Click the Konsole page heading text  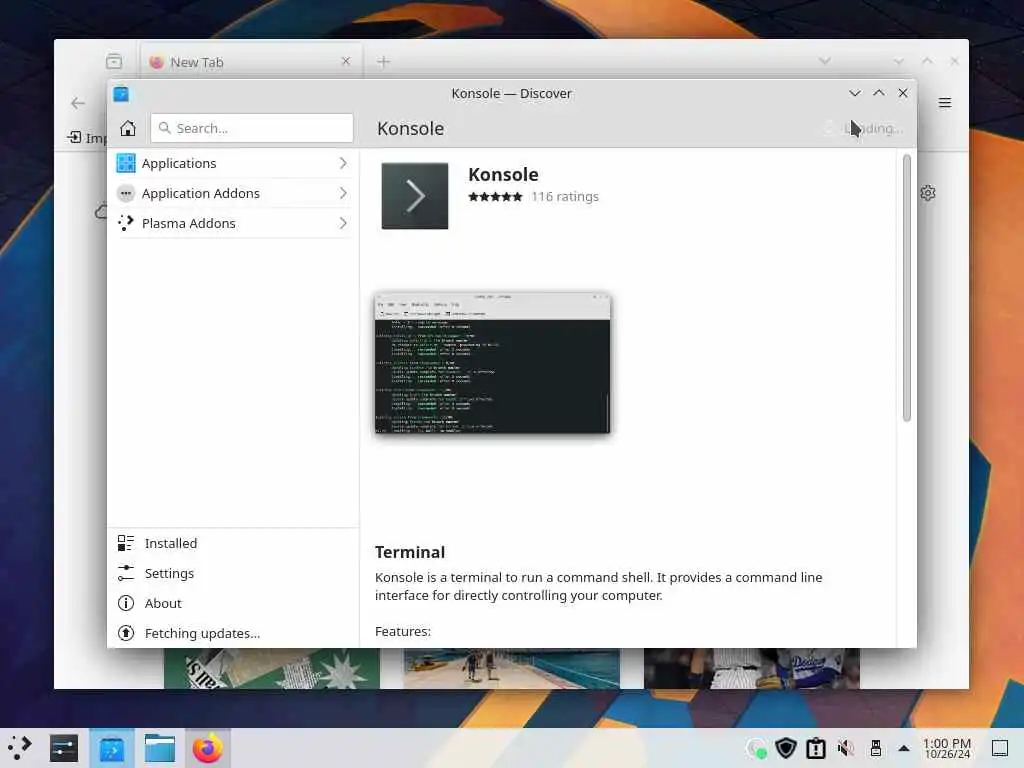(410, 129)
